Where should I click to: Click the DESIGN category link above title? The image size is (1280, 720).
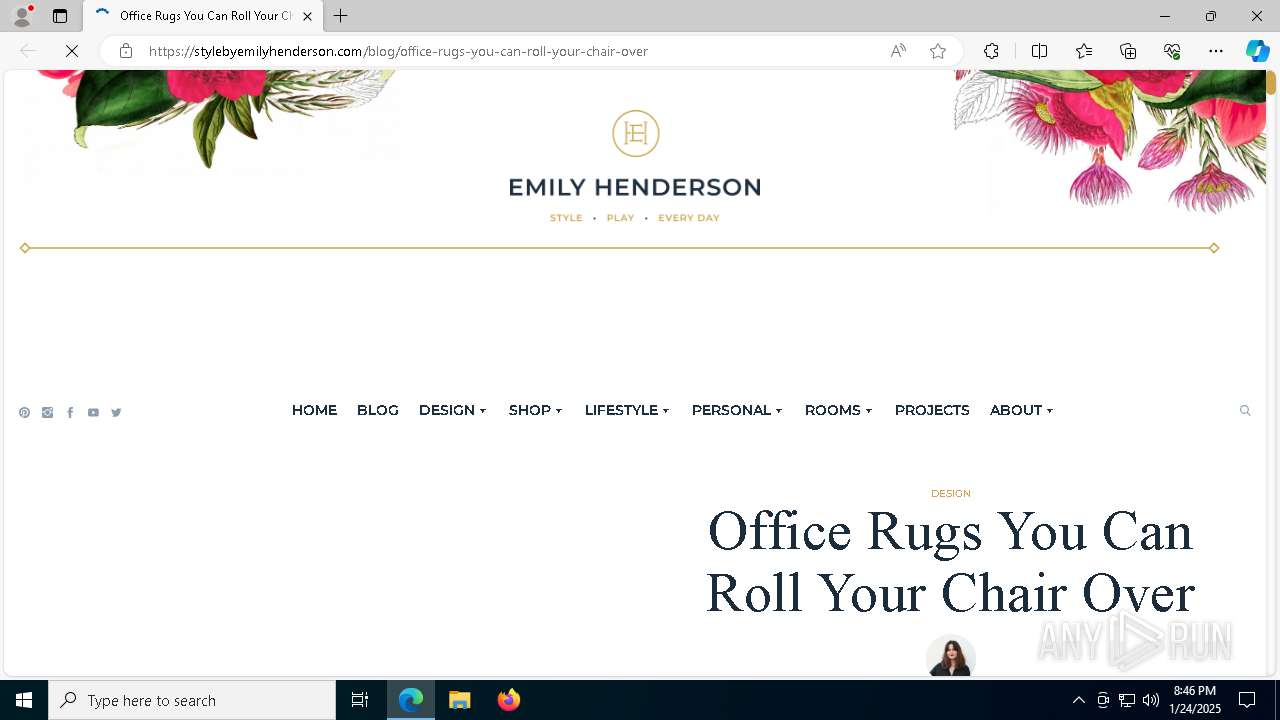(x=951, y=493)
